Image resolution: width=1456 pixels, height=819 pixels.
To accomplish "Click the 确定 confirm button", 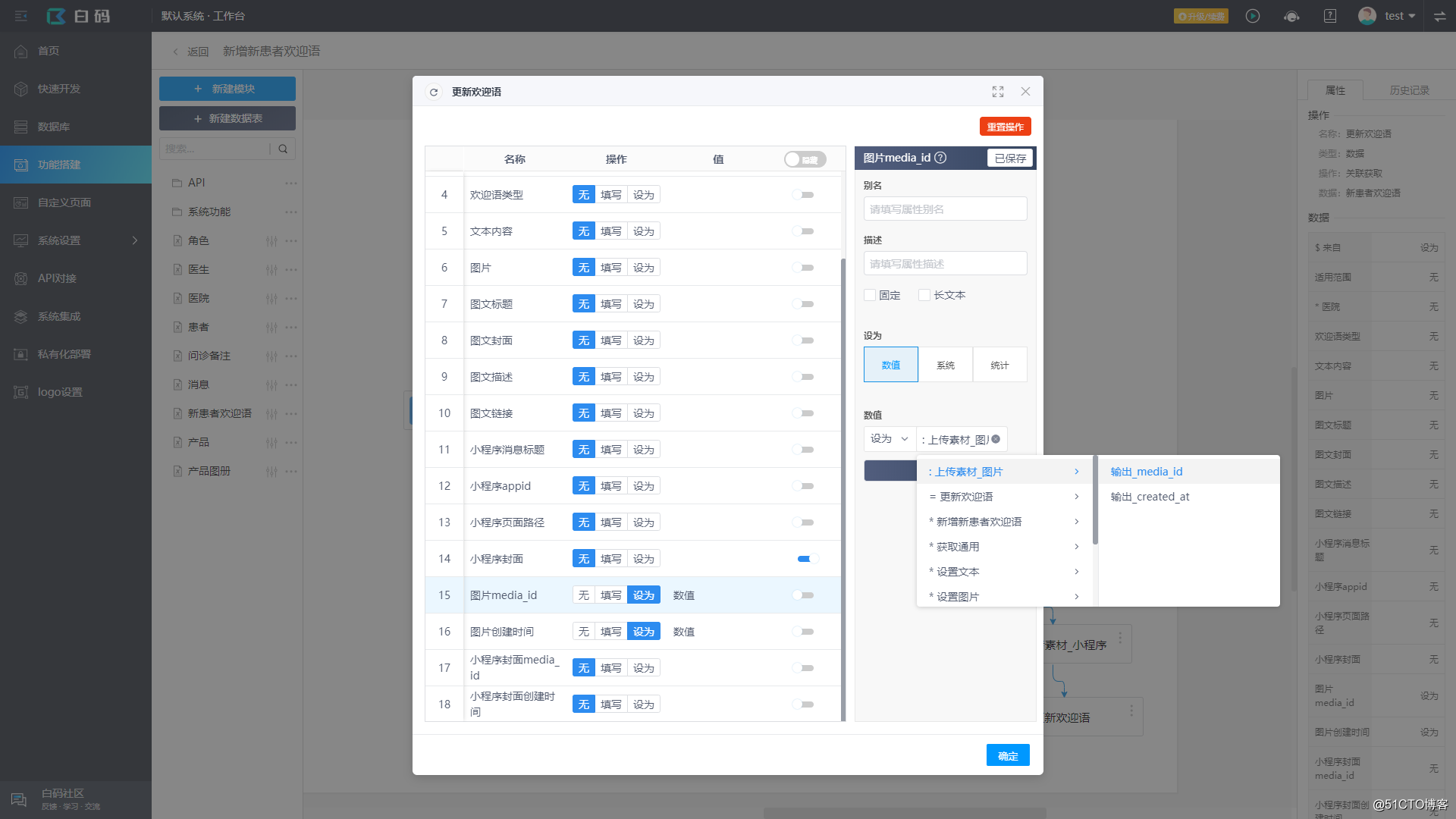I will coord(1008,755).
